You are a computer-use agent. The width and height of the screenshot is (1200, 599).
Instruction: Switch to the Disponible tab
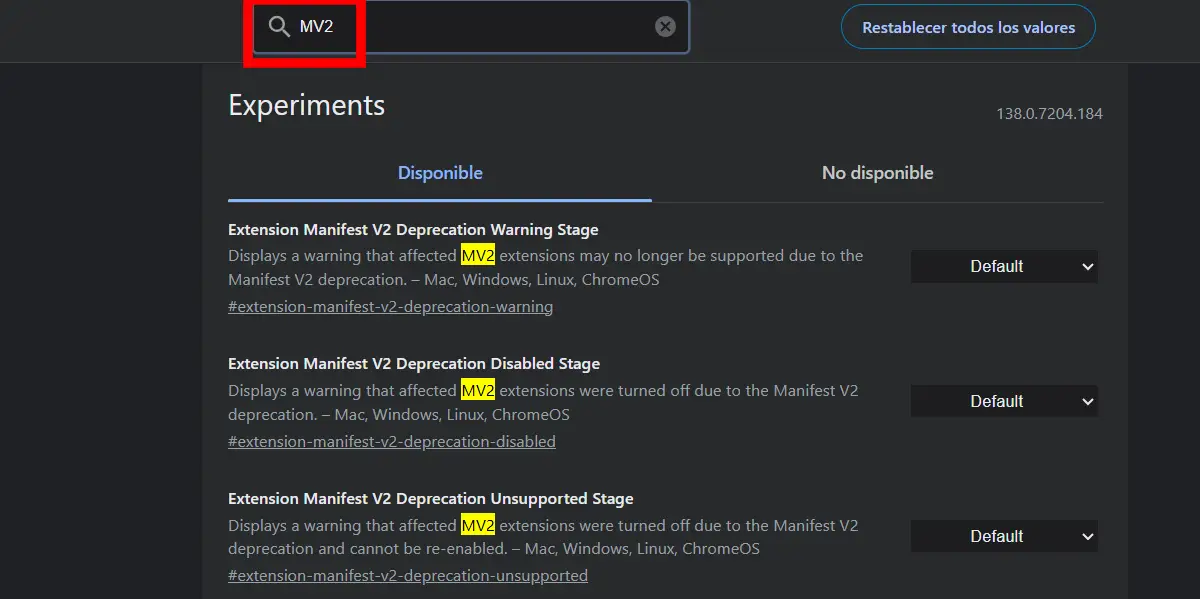(x=440, y=173)
